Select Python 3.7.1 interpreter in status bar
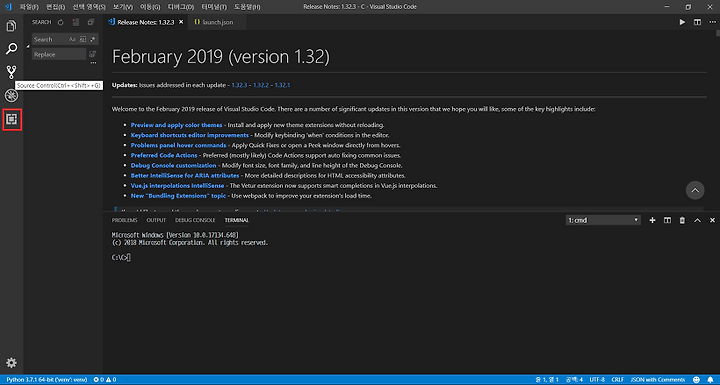The width and height of the screenshot is (720, 385). (x=46, y=379)
